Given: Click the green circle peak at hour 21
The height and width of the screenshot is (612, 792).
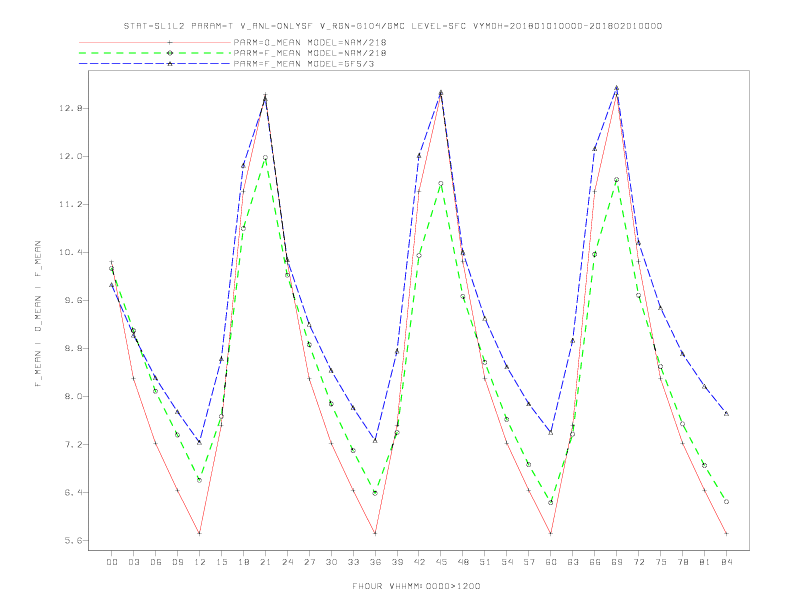Looking at the screenshot, I should click(x=265, y=158).
